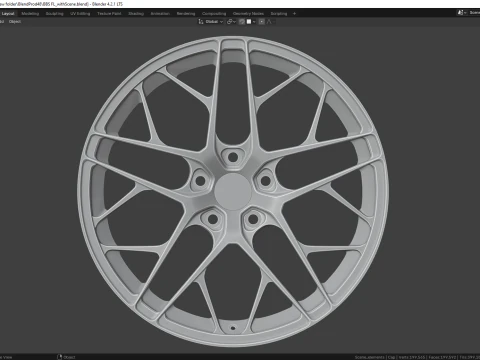
Task: Click the scene statistics in status bar
Action: coord(417,357)
